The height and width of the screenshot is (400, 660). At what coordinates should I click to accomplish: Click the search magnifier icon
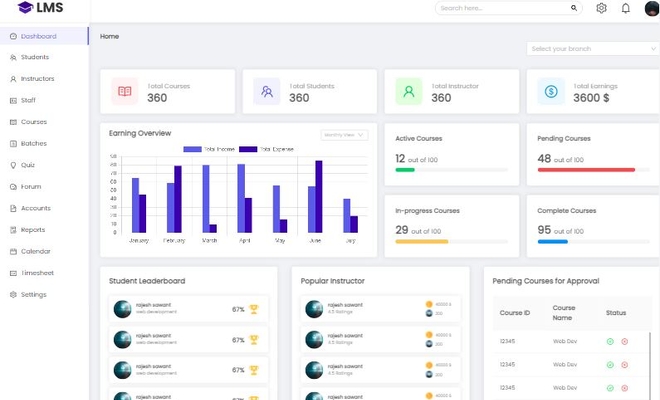pyautogui.click(x=574, y=8)
